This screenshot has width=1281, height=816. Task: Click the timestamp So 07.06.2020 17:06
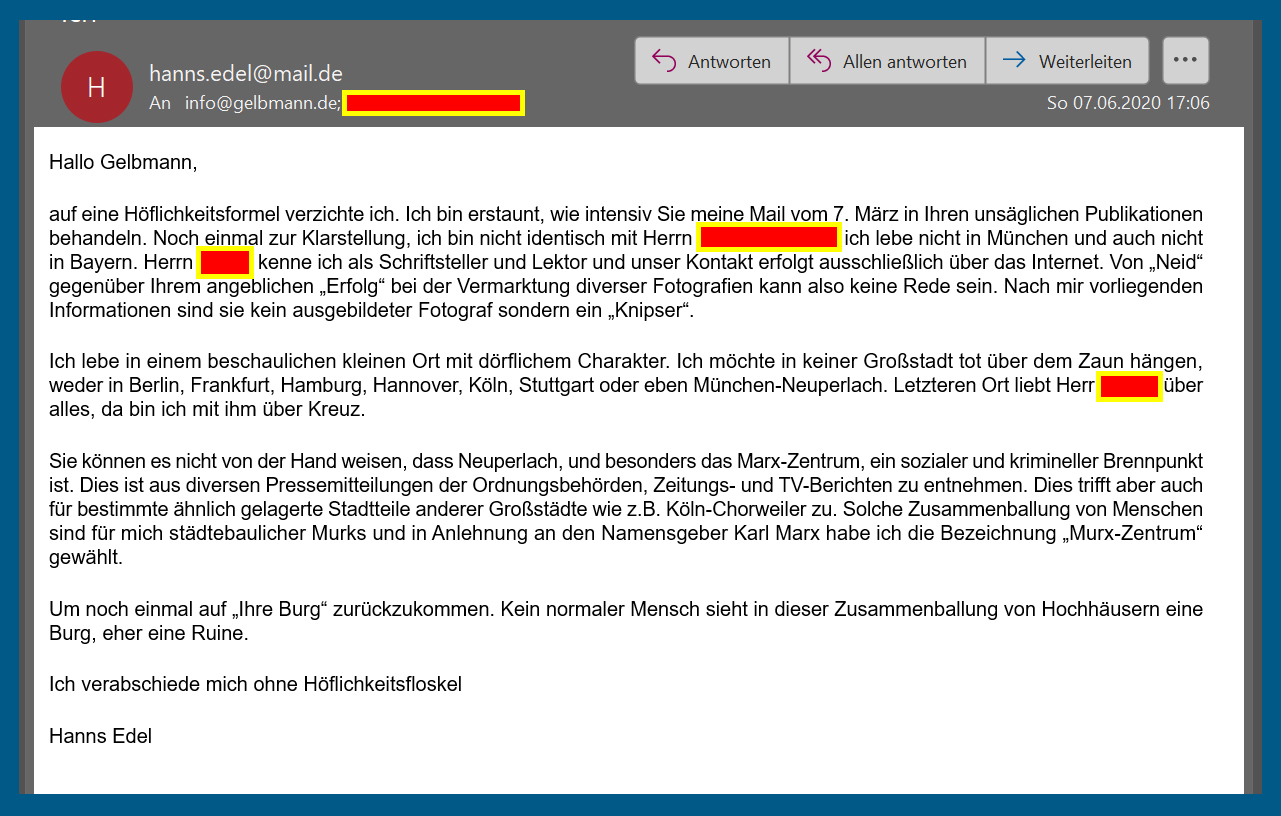click(x=1128, y=103)
